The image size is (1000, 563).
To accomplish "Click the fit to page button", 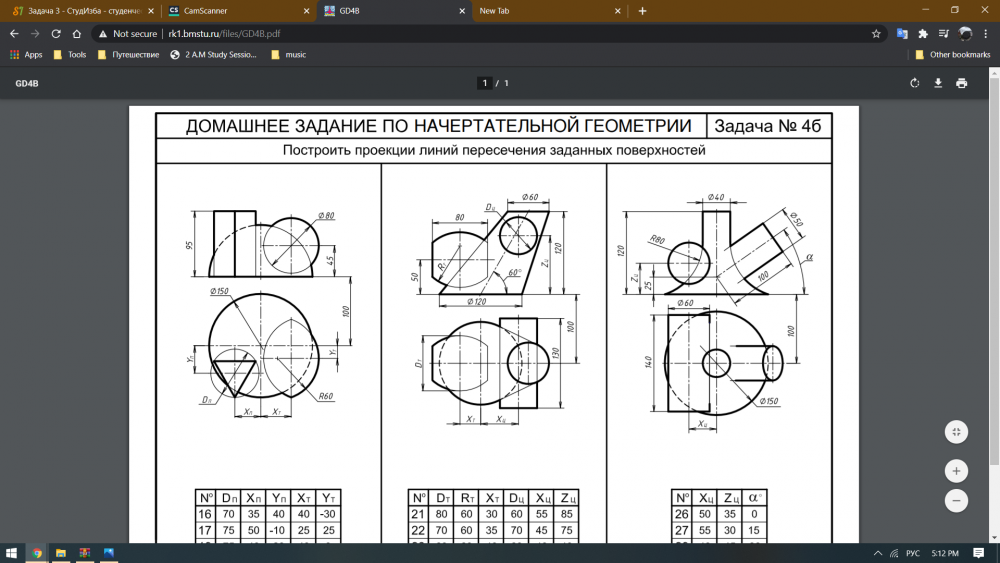I will 957,431.
